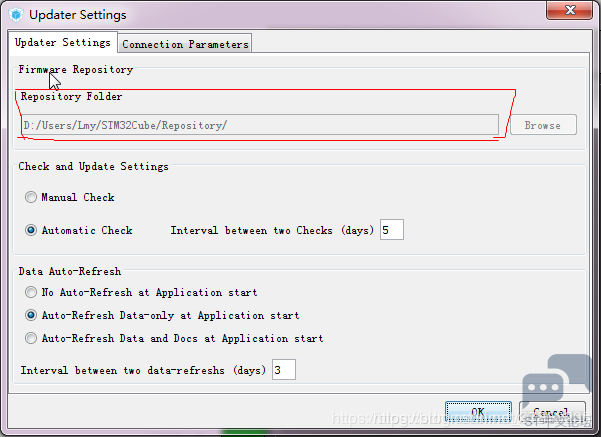
Task: Choose the Automatic Check option
Action: click(31, 230)
